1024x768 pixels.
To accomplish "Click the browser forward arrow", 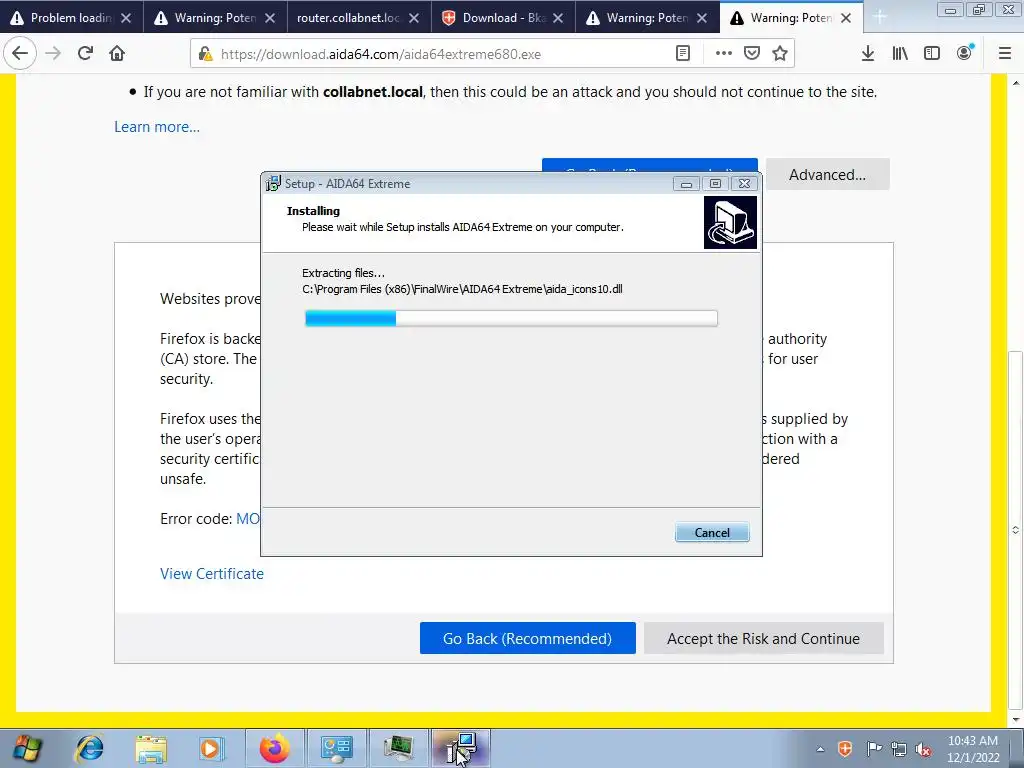I will click(53, 54).
